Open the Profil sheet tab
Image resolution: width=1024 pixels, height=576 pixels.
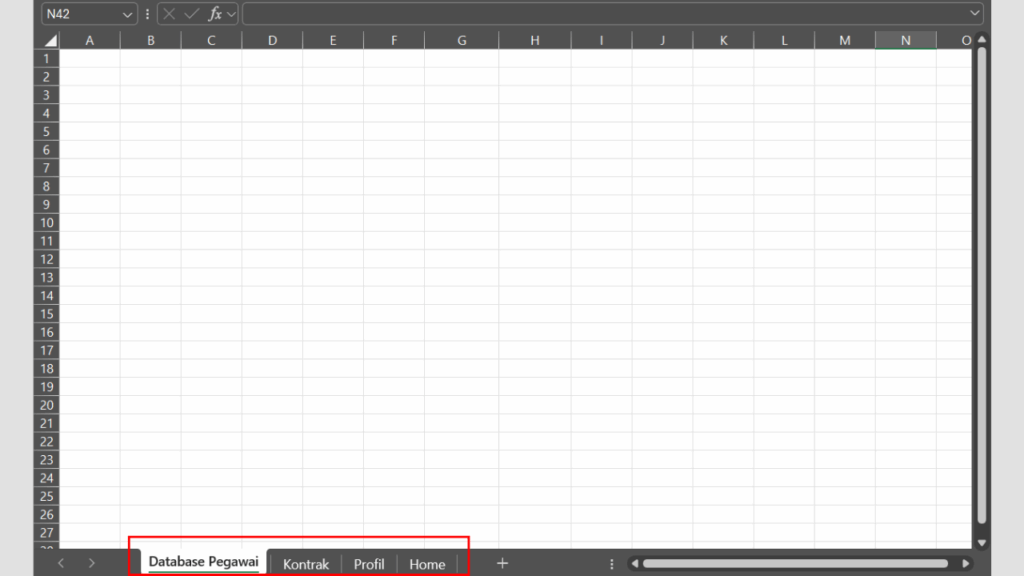click(x=369, y=563)
